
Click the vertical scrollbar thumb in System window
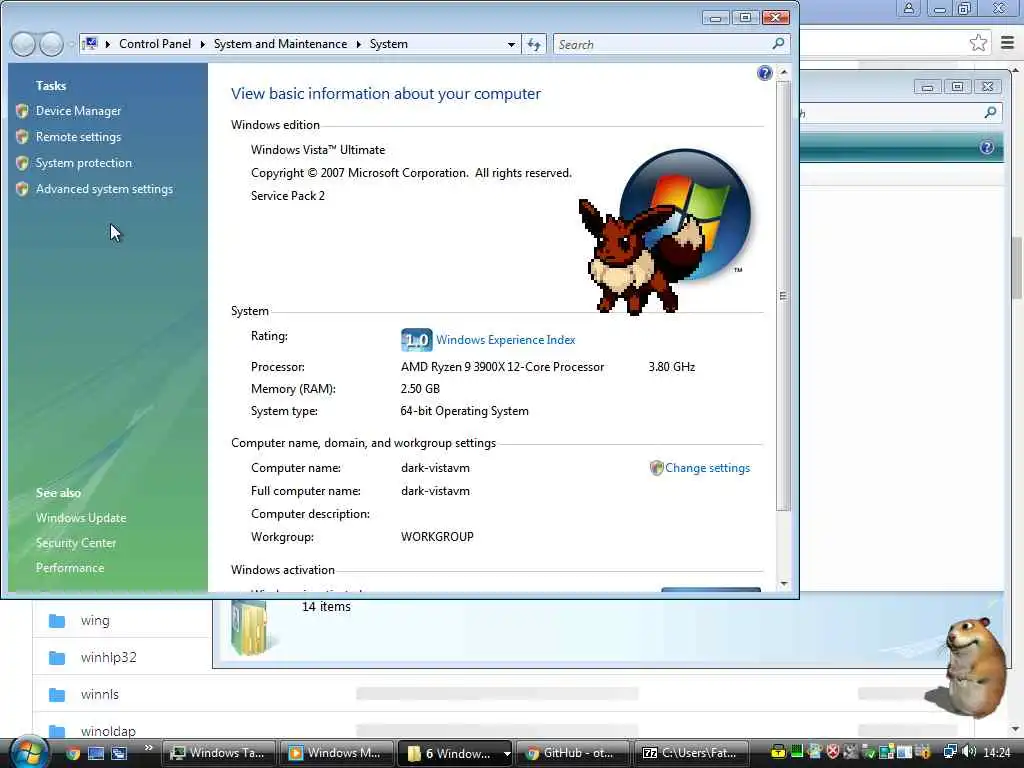click(x=784, y=295)
